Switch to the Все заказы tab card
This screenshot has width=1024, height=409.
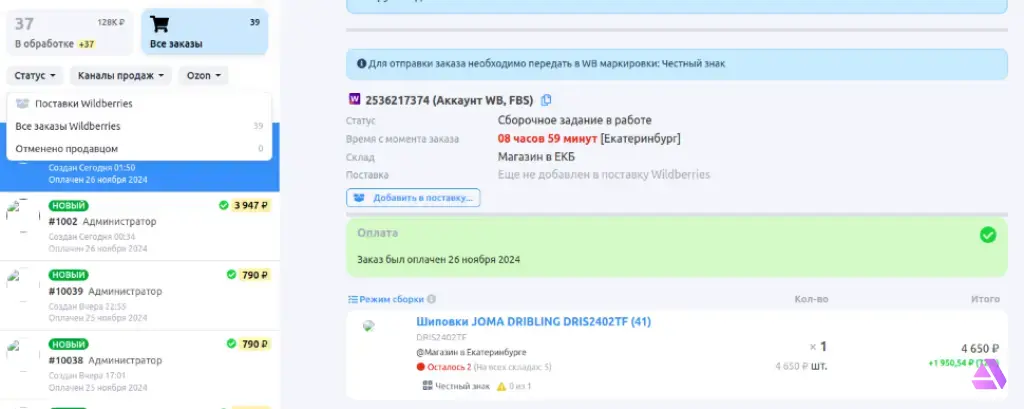coord(204,33)
